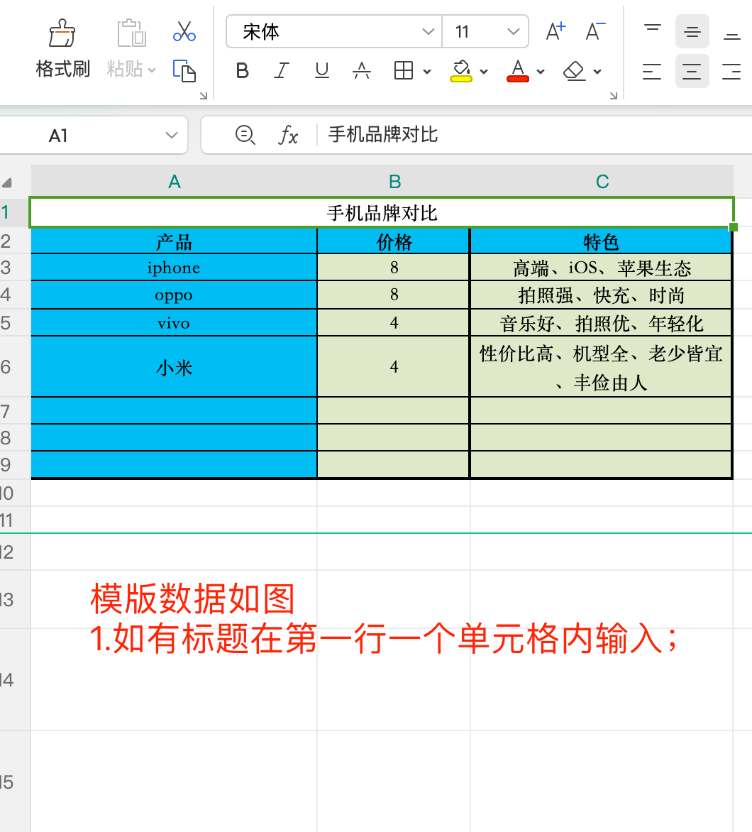Image resolution: width=752 pixels, height=832 pixels.
Task: Apply the red font color
Action: (x=517, y=71)
